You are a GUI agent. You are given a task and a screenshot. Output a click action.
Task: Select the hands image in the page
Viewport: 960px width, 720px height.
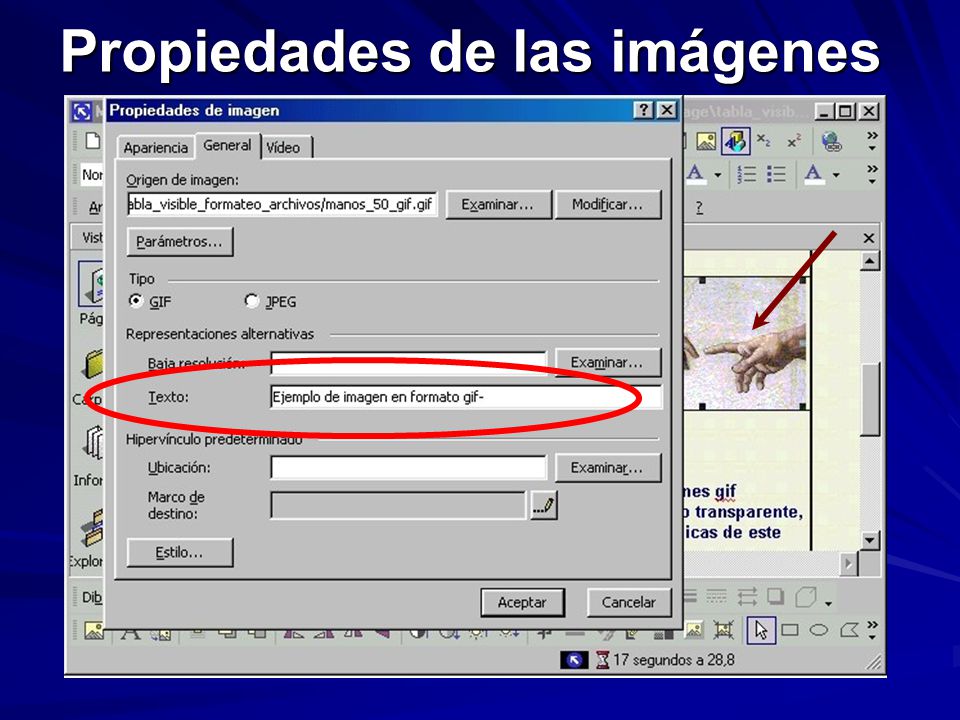click(744, 343)
